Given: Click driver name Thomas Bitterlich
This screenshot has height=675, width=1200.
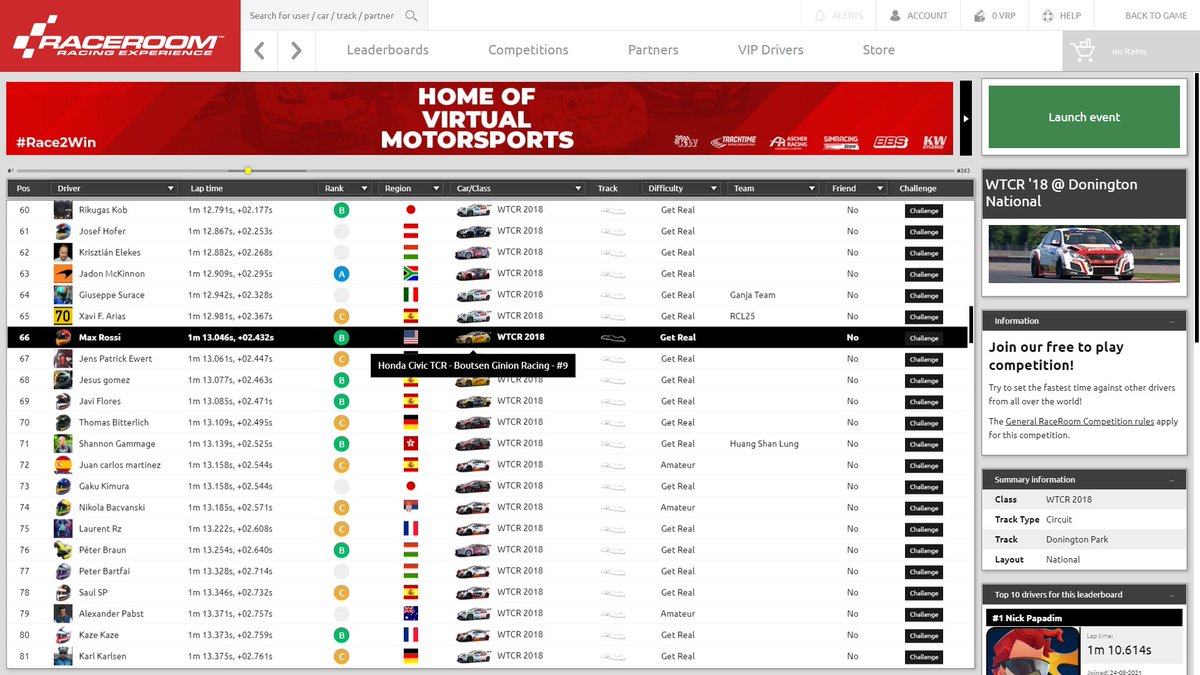Looking at the screenshot, I should [115, 423].
